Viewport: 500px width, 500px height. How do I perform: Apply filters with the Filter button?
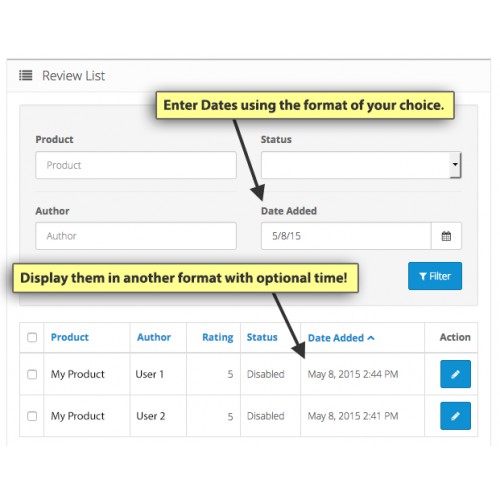pyautogui.click(x=435, y=276)
